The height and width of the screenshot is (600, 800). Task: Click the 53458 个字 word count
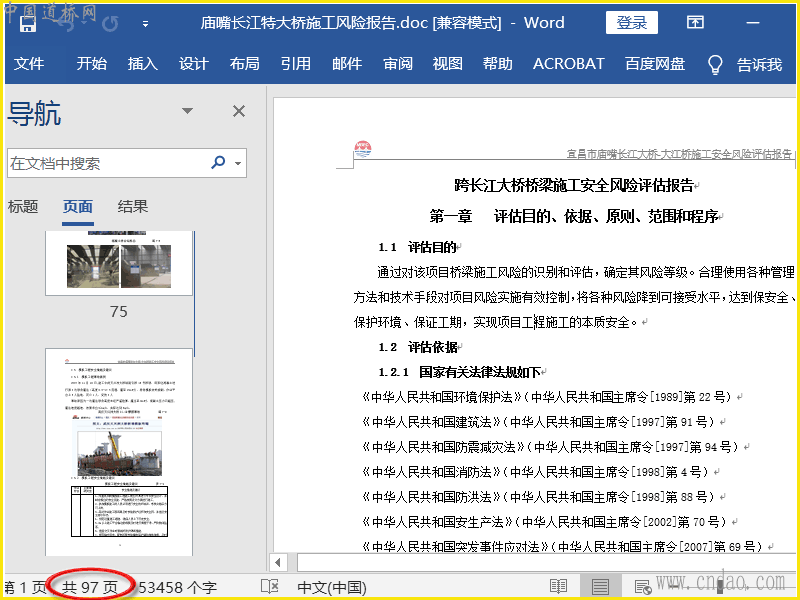(x=178, y=587)
